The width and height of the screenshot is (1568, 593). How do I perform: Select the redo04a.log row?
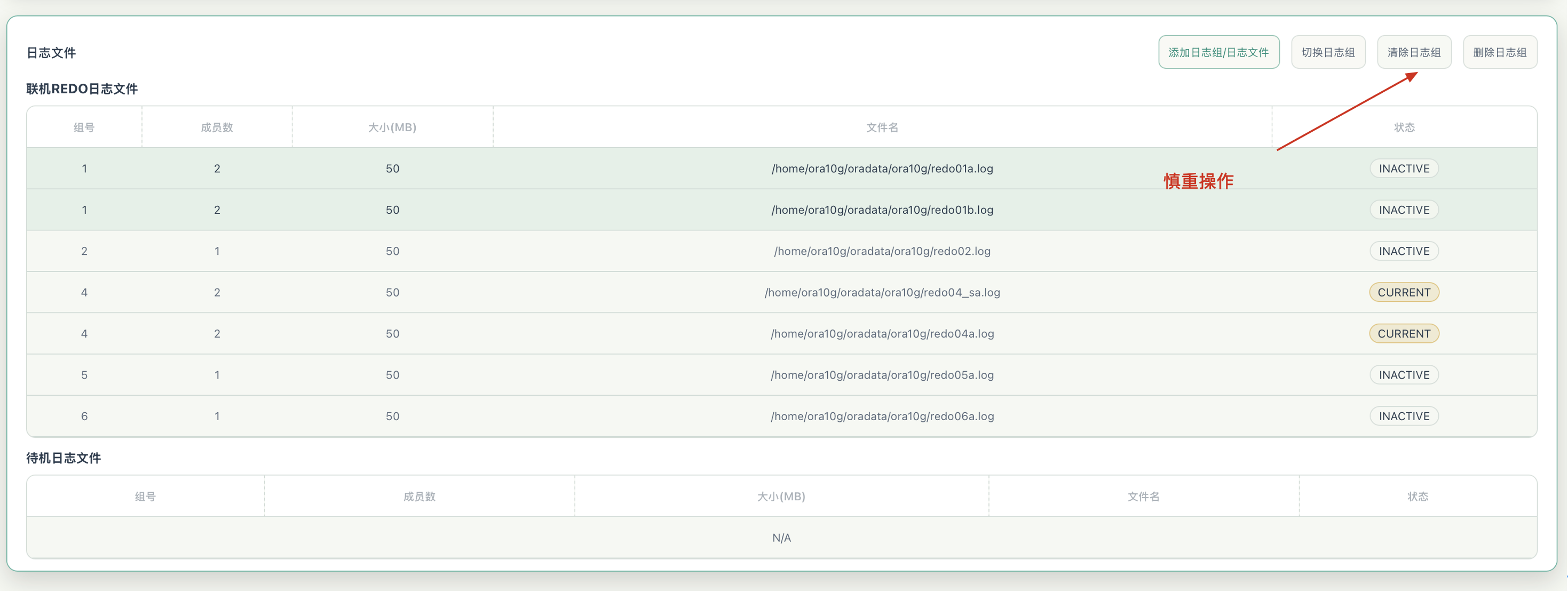coord(781,334)
